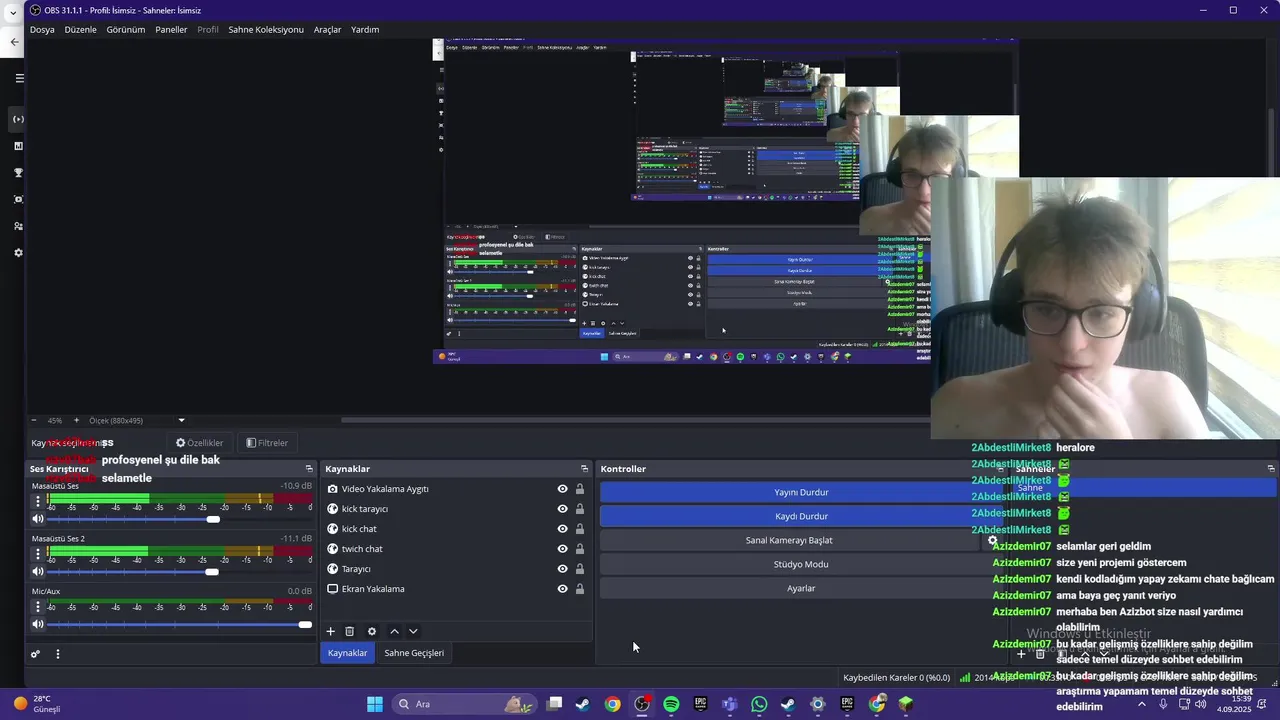
Task: Click the Ara taskbar search box
Action: 465,704
